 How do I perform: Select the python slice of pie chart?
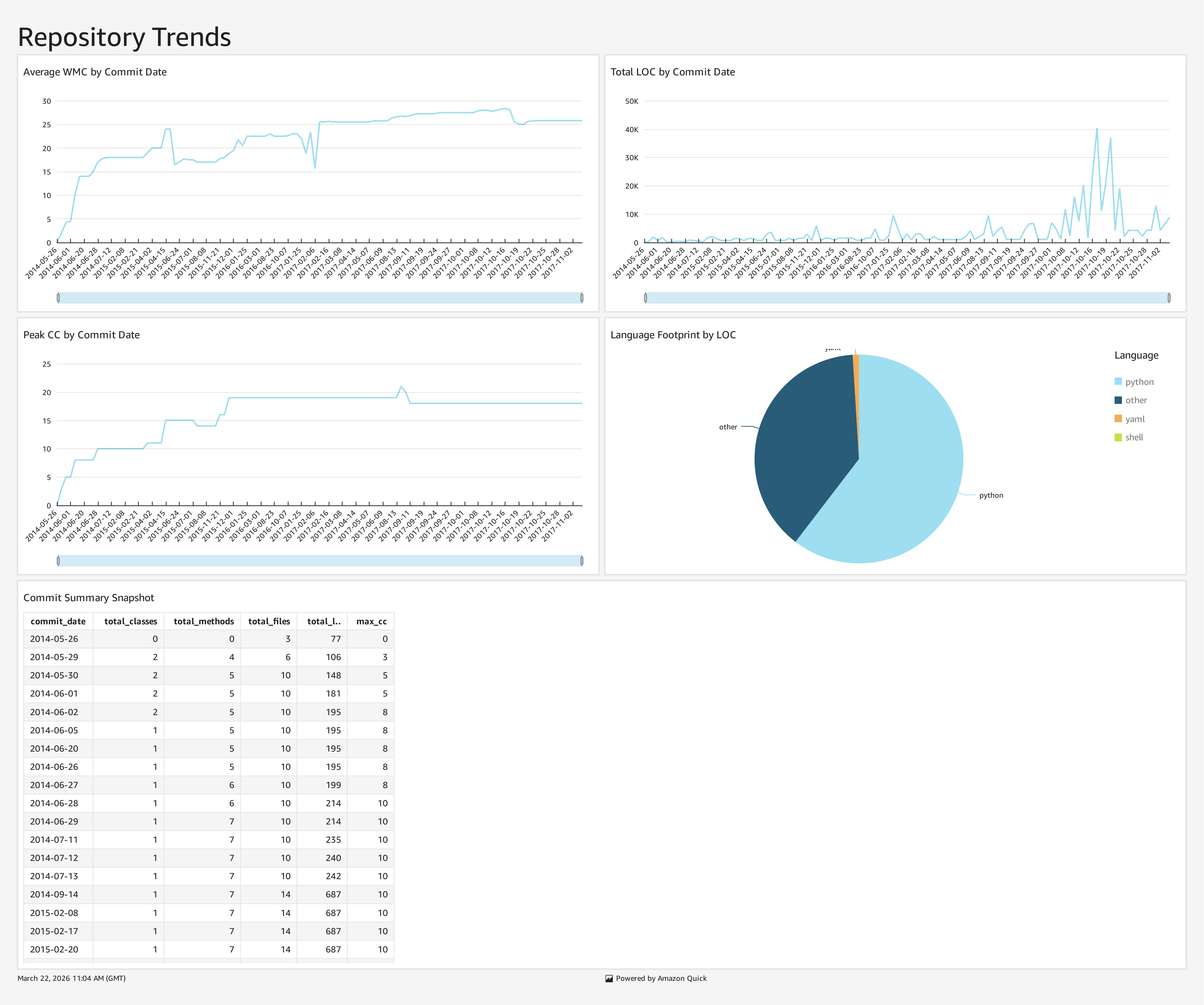pyautogui.click(x=912, y=470)
